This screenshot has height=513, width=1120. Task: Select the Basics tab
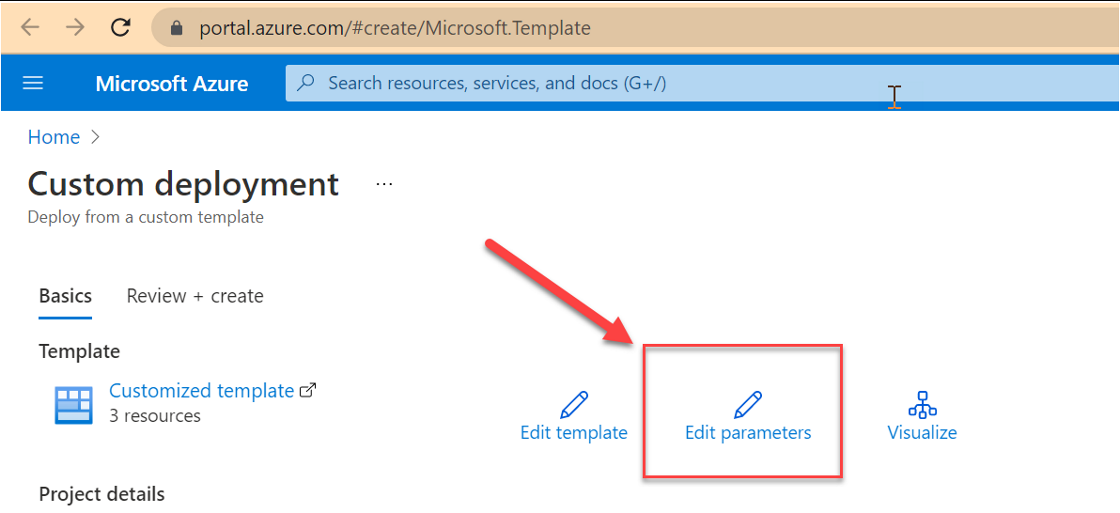[x=65, y=296]
